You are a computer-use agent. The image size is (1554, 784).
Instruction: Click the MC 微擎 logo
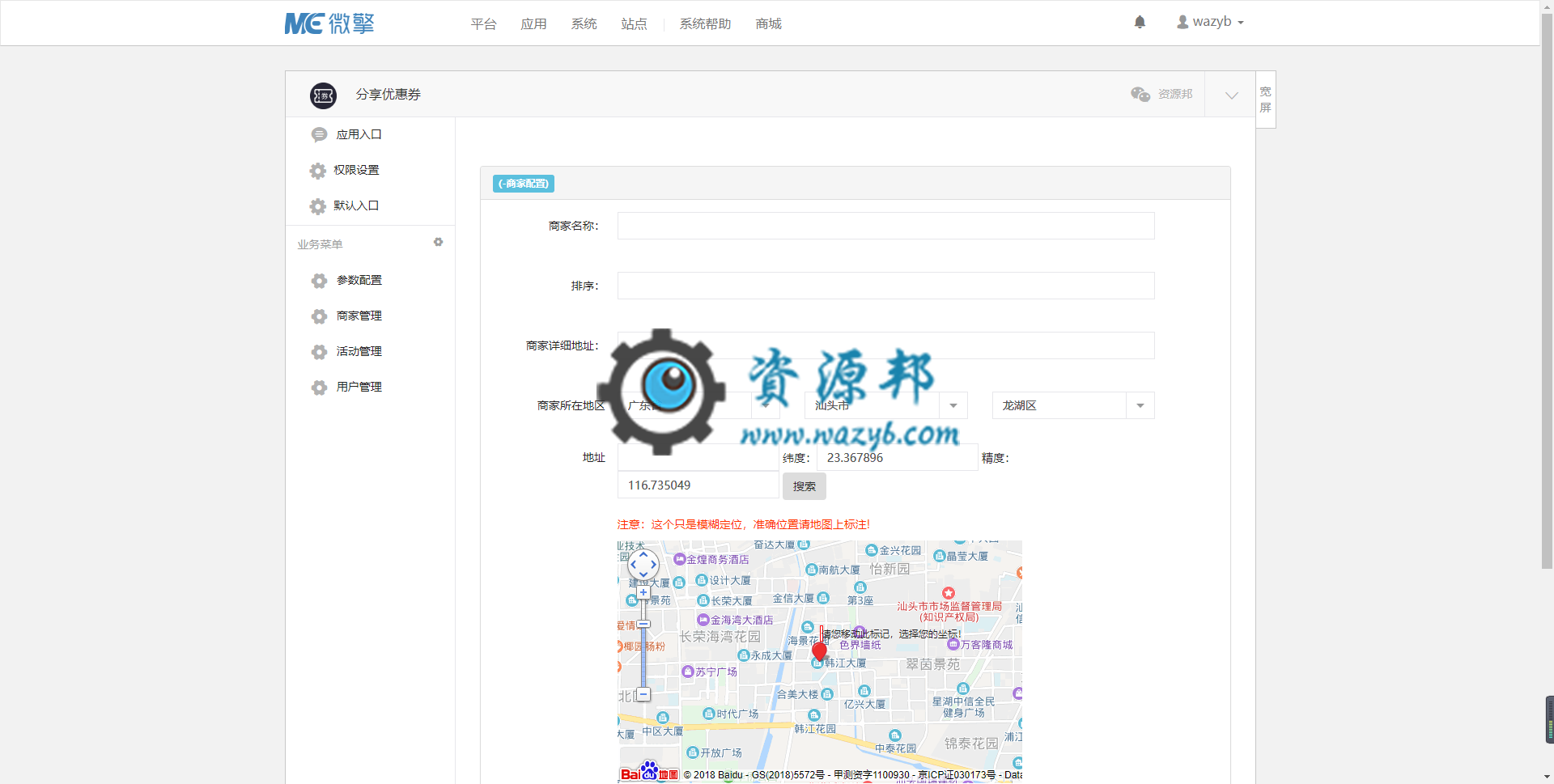pyautogui.click(x=329, y=23)
